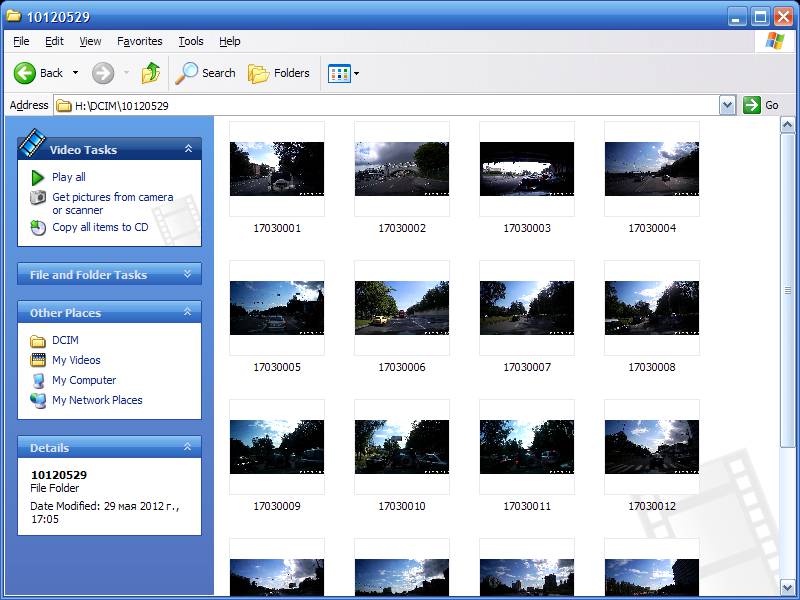Select video thumbnail 17030001
The image size is (800, 600).
[x=277, y=169]
